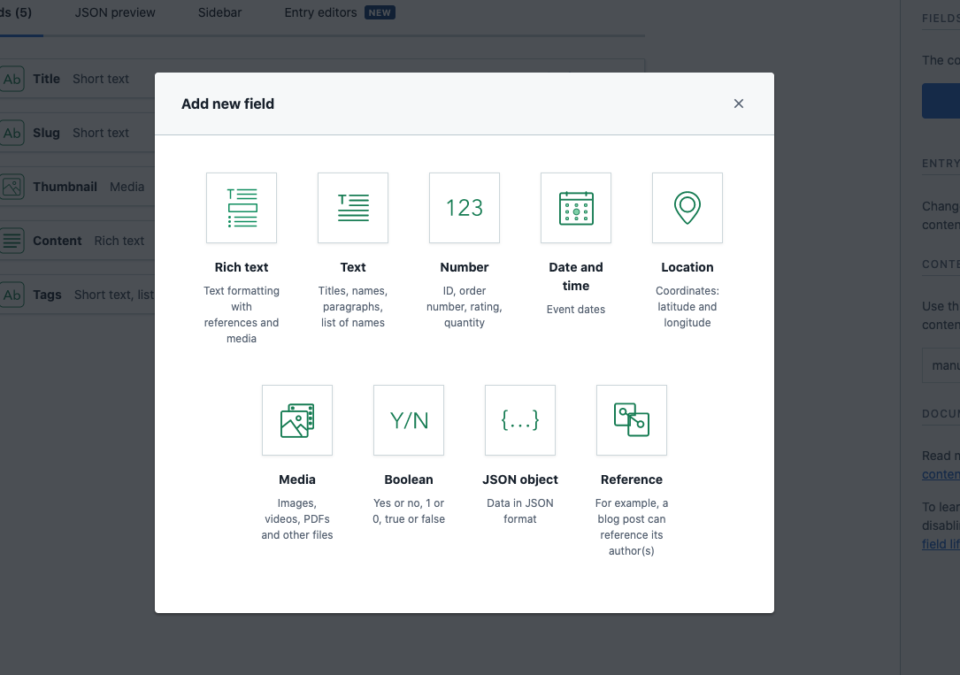Click the Content field name
960x675 pixels.
tap(57, 241)
